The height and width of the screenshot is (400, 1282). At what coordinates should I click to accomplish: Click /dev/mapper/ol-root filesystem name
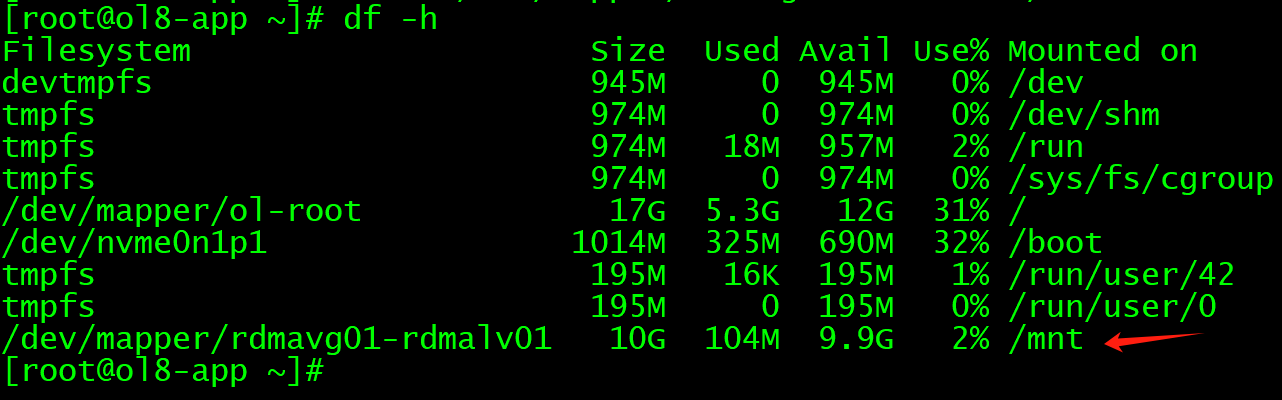[182, 211]
